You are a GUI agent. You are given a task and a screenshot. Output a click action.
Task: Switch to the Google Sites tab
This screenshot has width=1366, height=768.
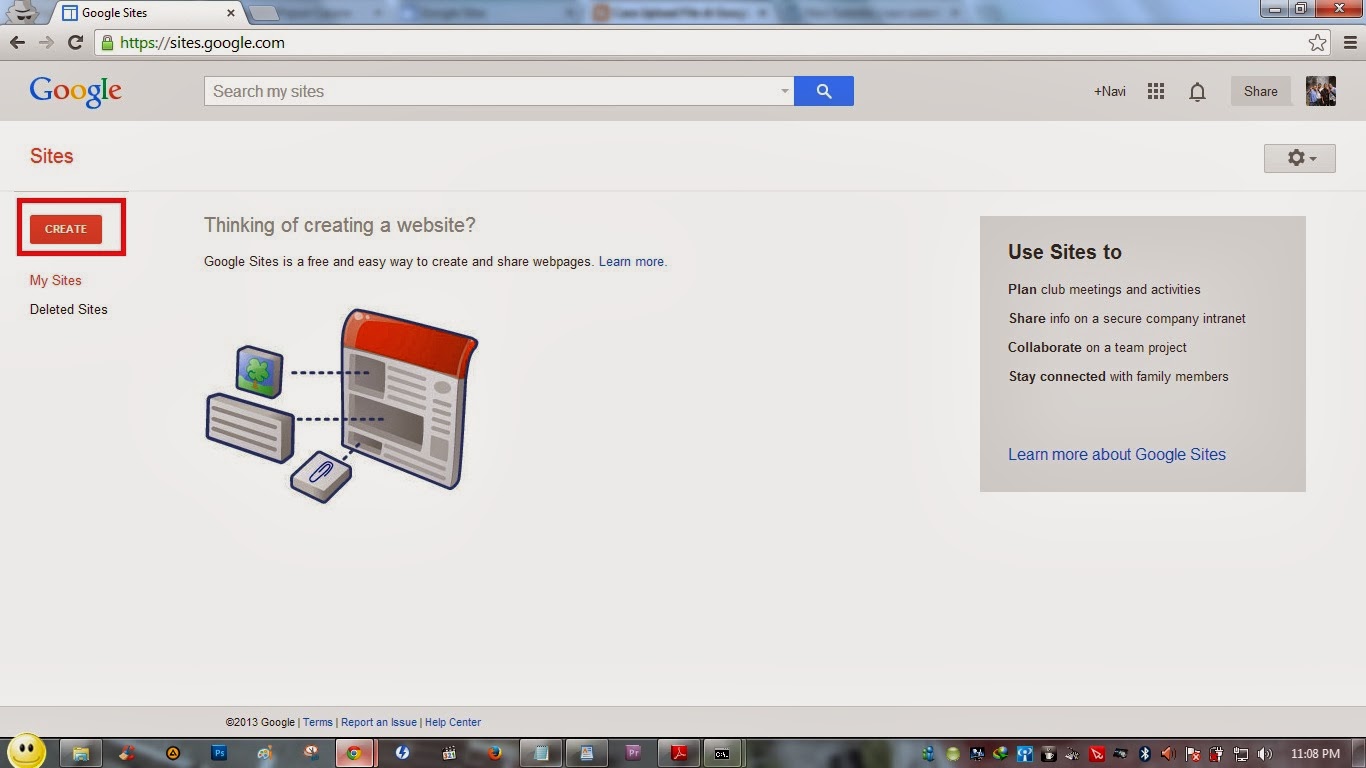coord(140,13)
